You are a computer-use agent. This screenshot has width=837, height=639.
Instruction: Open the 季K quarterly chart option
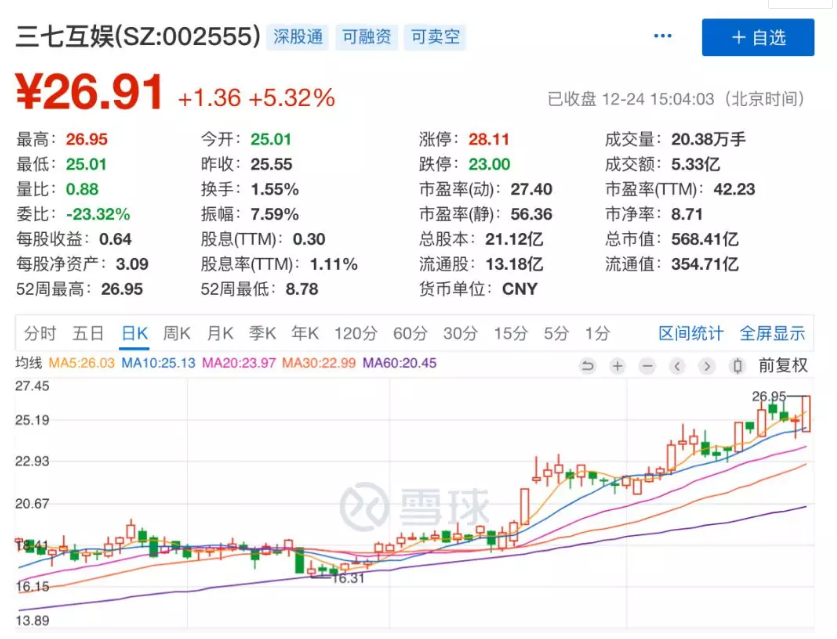[x=261, y=334]
